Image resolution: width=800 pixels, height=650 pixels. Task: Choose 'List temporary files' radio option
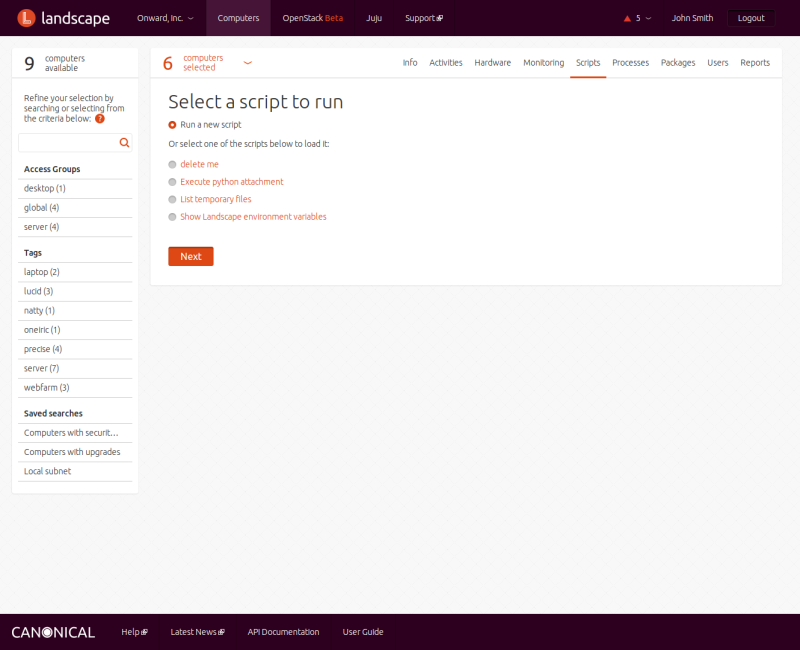coord(172,199)
